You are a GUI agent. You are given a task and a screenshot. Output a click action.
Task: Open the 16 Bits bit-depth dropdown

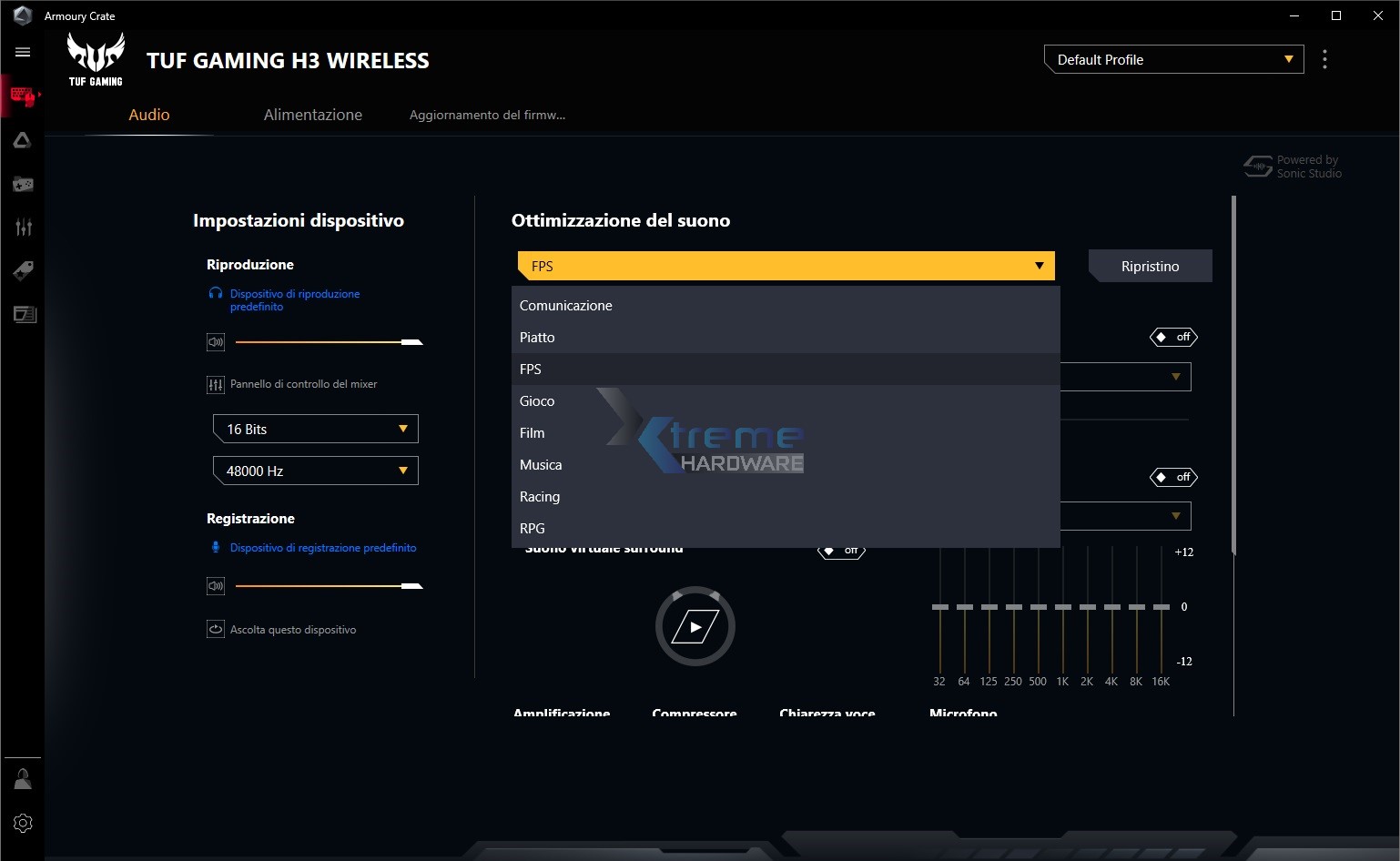315,429
